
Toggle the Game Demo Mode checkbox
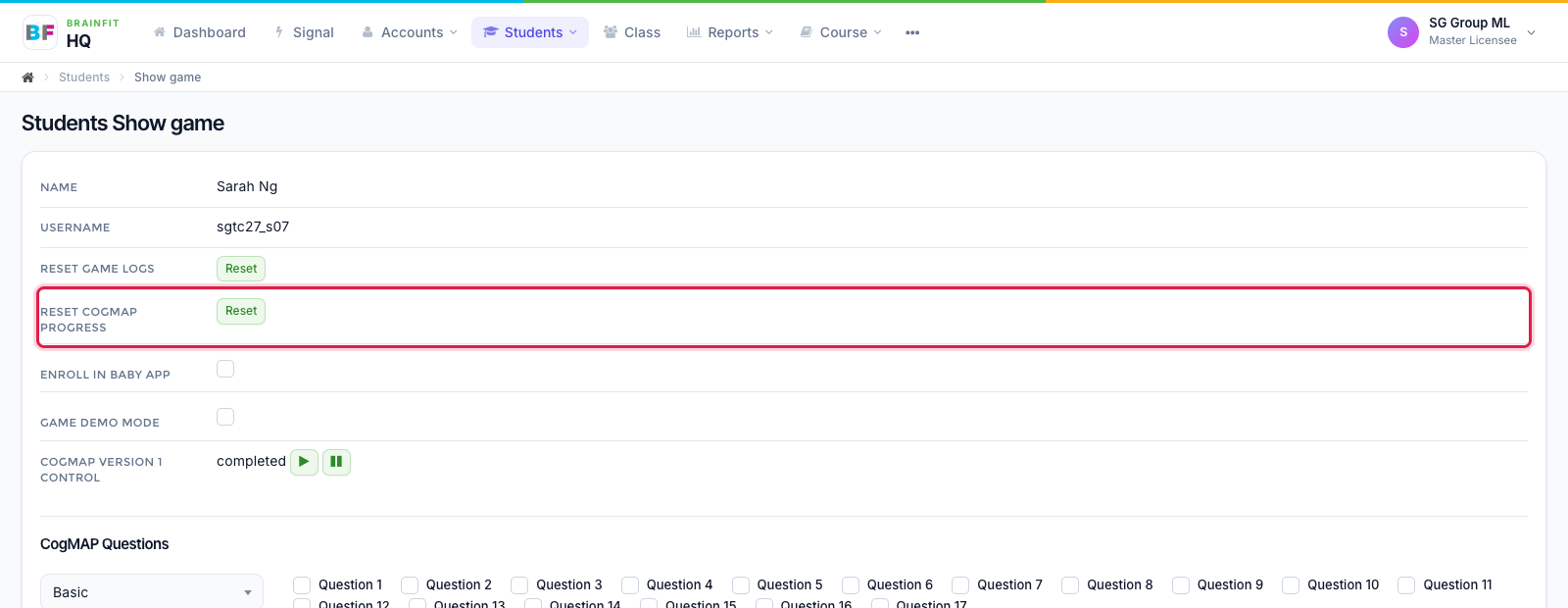(x=225, y=417)
